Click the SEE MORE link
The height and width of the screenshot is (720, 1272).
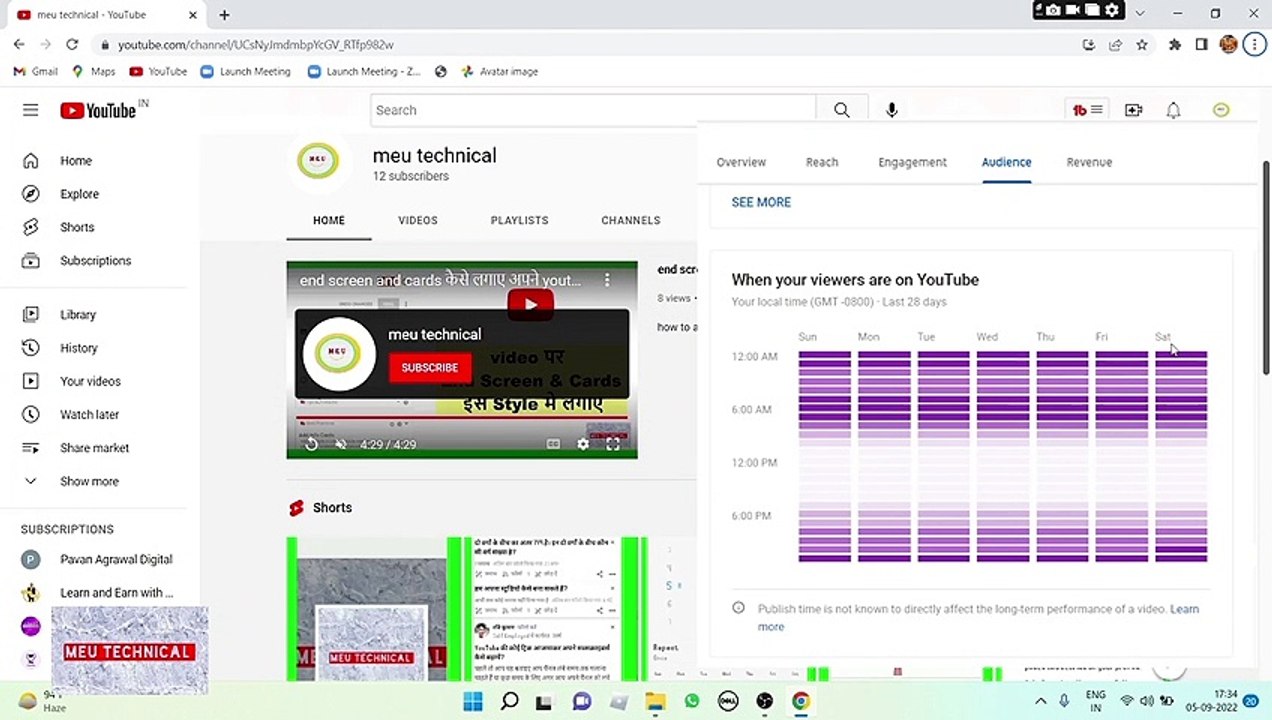(761, 202)
